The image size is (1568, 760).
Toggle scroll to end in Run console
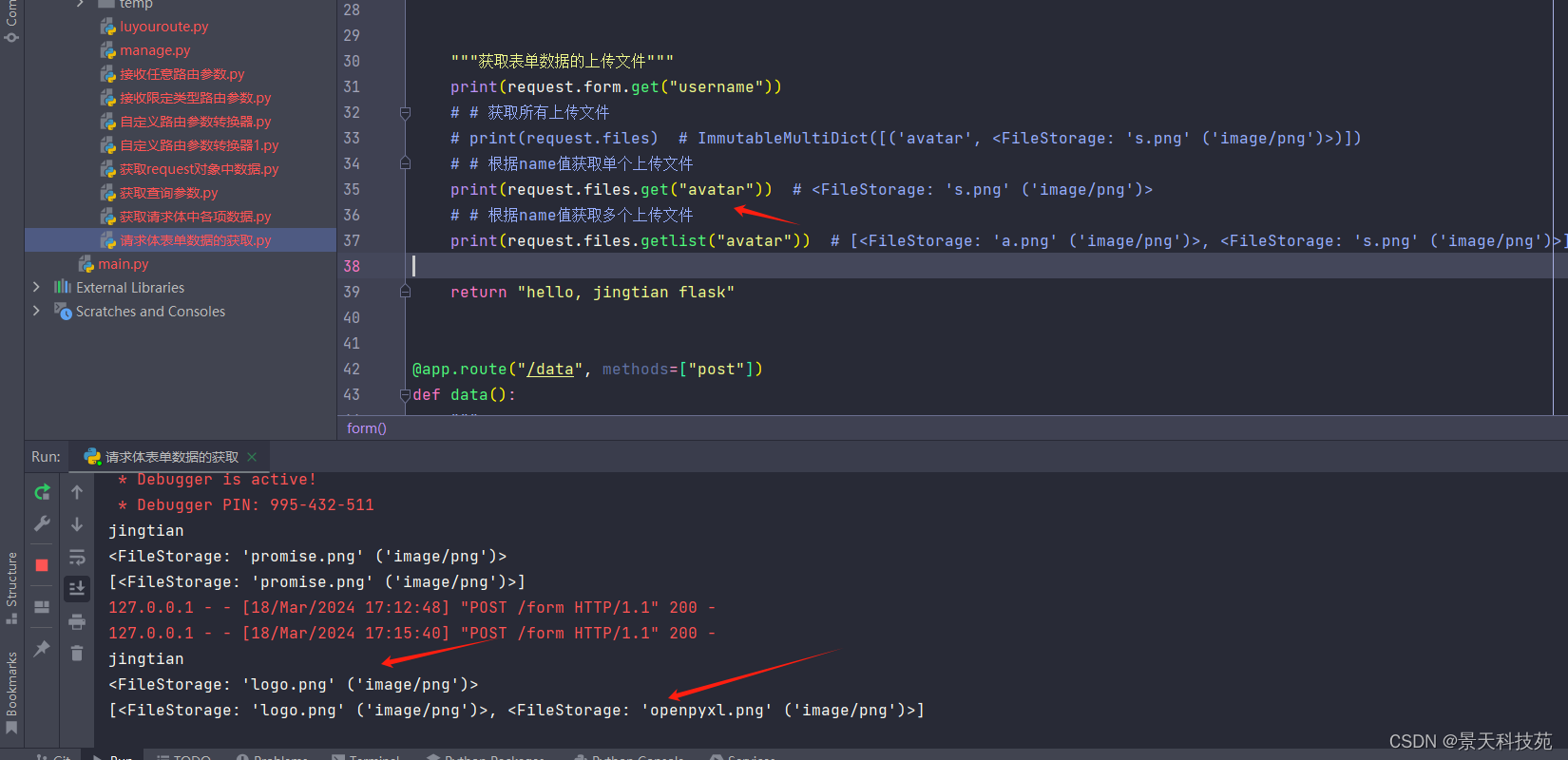point(77,589)
